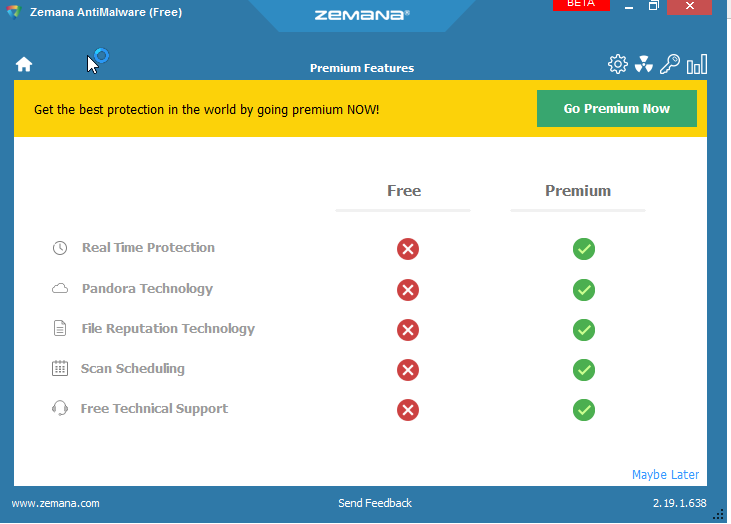Click the Pandora Technology label
Viewport: 731px width, 524px height.
click(147, 289)
